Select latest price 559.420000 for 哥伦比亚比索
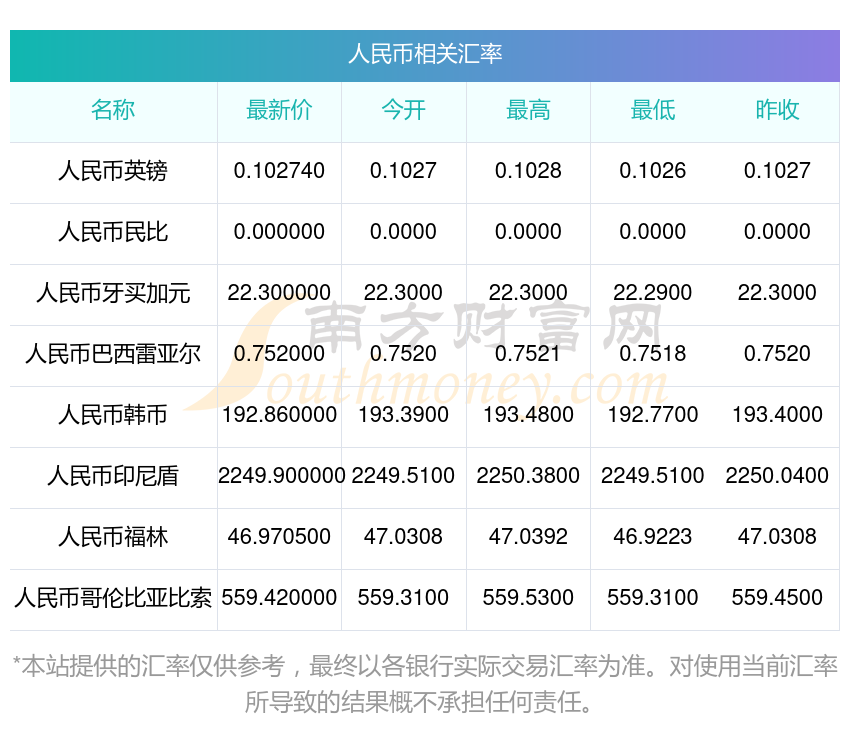Image resolution: width=850 pixels, height=733 pixels. (x=279, y=598)
